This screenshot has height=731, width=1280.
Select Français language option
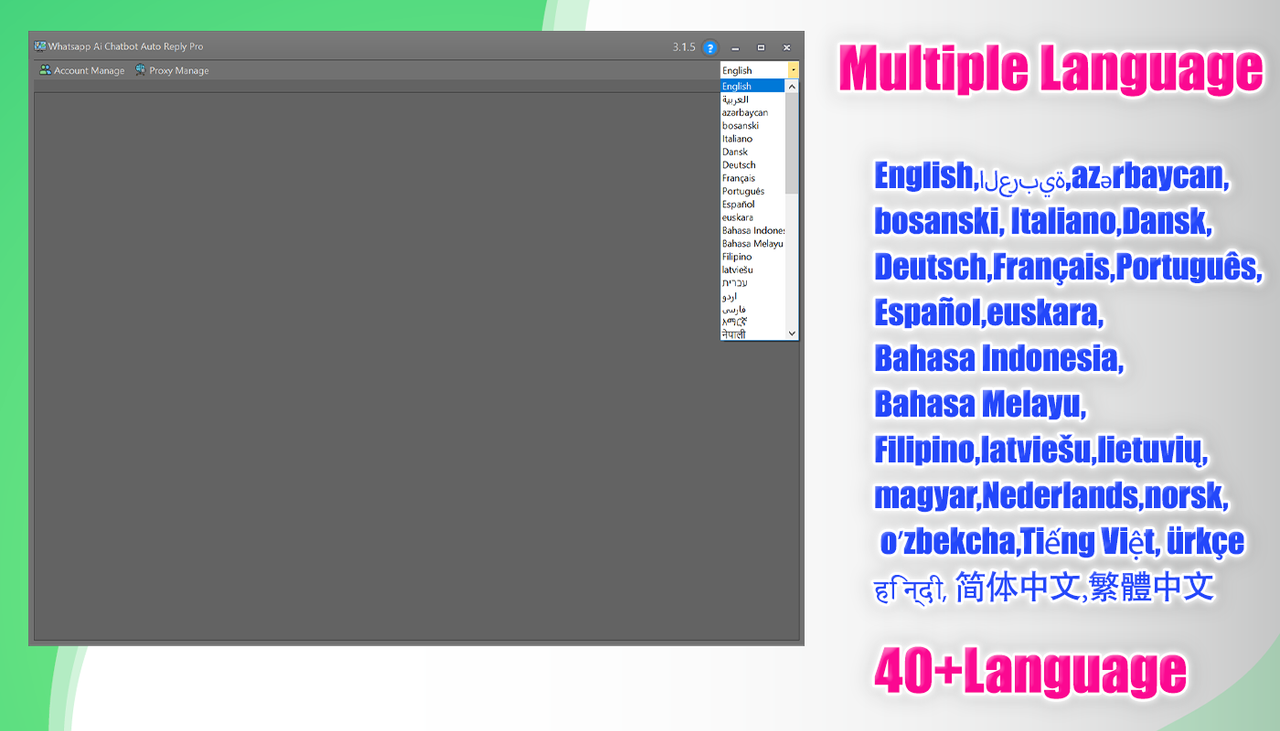pos(753,178)
